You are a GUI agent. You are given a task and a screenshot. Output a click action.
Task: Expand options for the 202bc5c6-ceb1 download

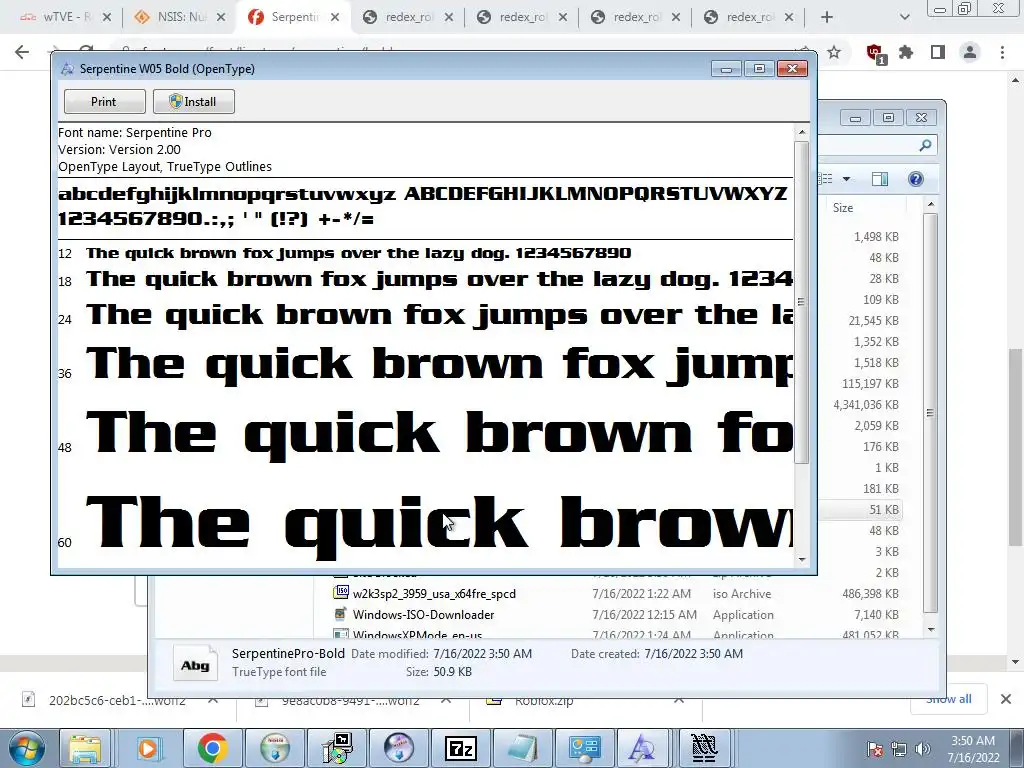(x=213, y=700)
